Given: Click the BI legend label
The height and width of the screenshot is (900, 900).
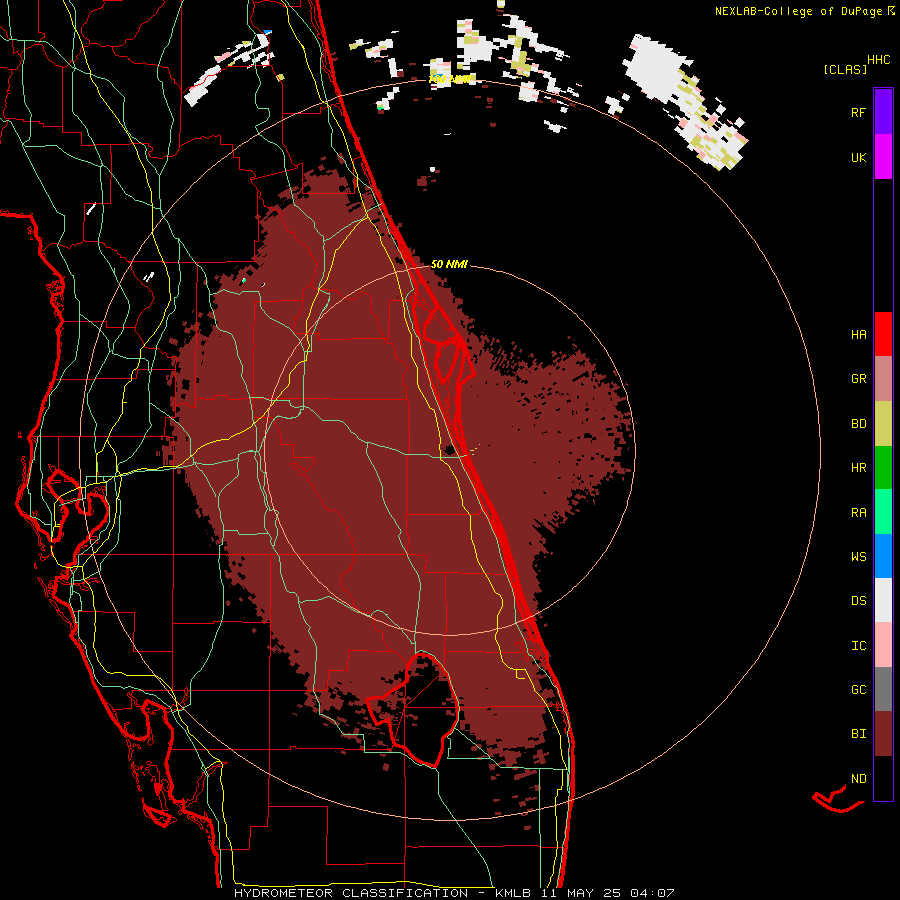Looking at the screenshot, I should (x=858, y=734).
